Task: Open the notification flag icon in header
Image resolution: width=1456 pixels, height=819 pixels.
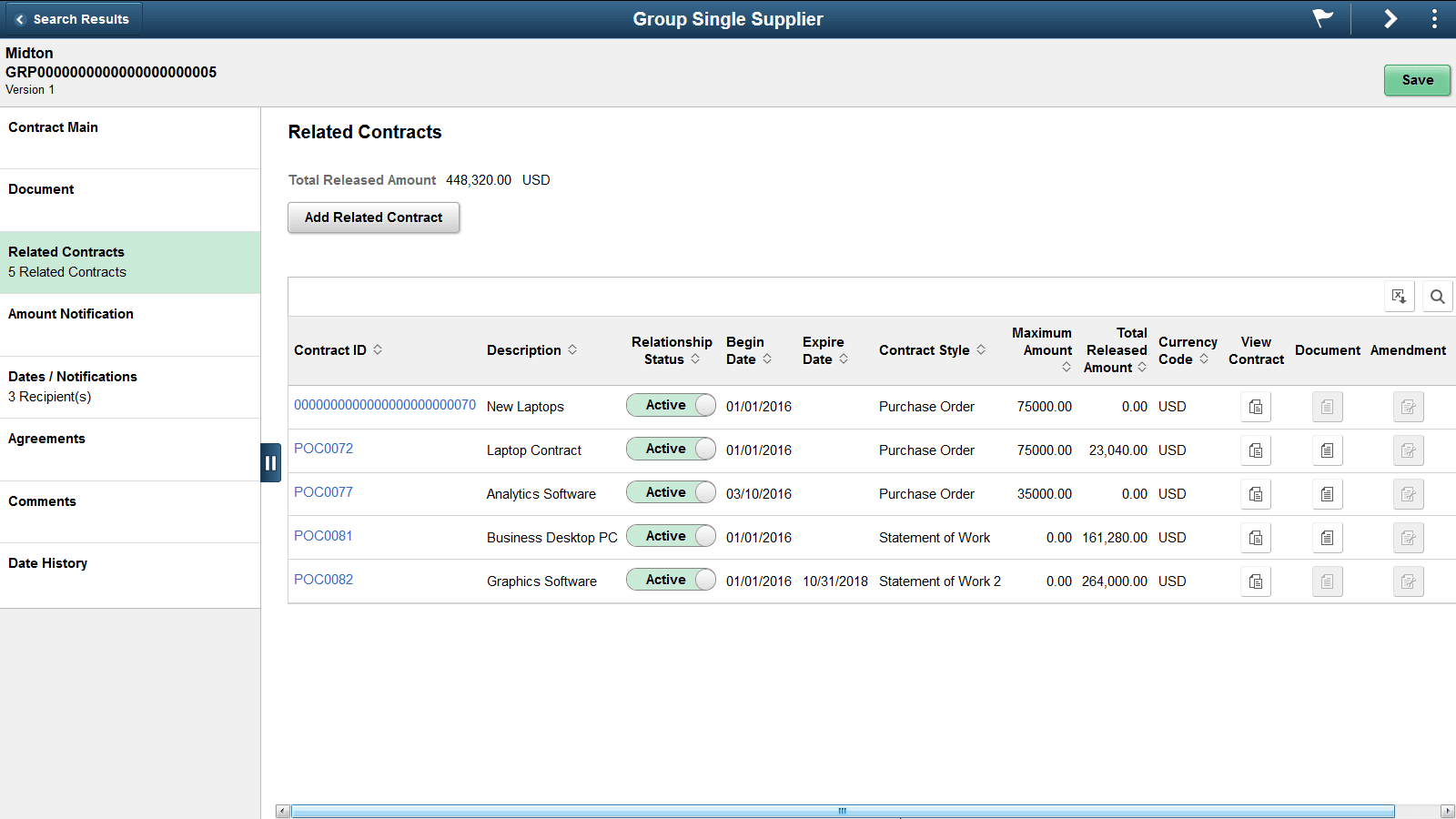Action: click(x=1321, y=18)
